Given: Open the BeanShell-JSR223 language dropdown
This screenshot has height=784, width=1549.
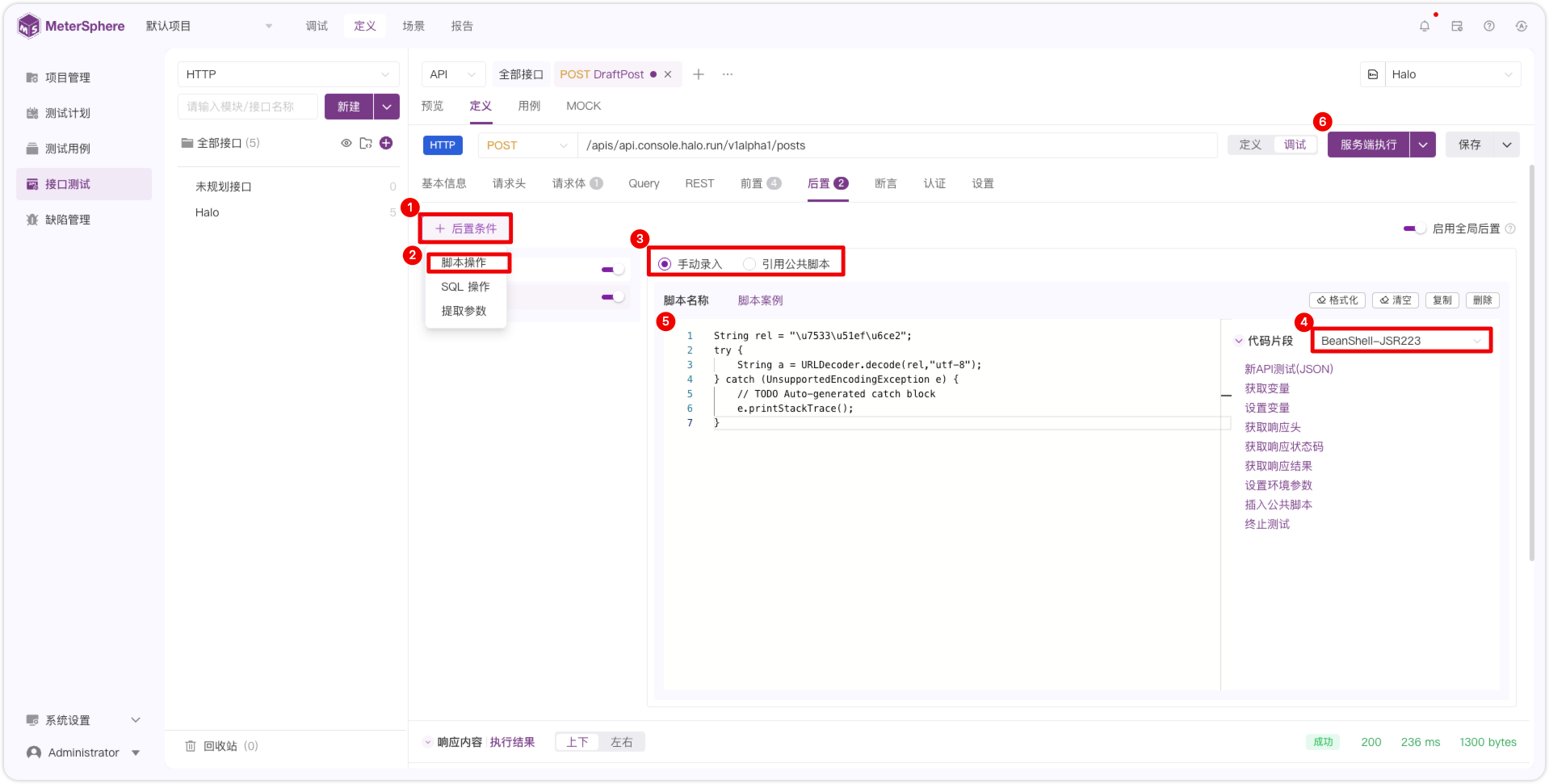Looking at the screenshot, I should [1401, 341].
